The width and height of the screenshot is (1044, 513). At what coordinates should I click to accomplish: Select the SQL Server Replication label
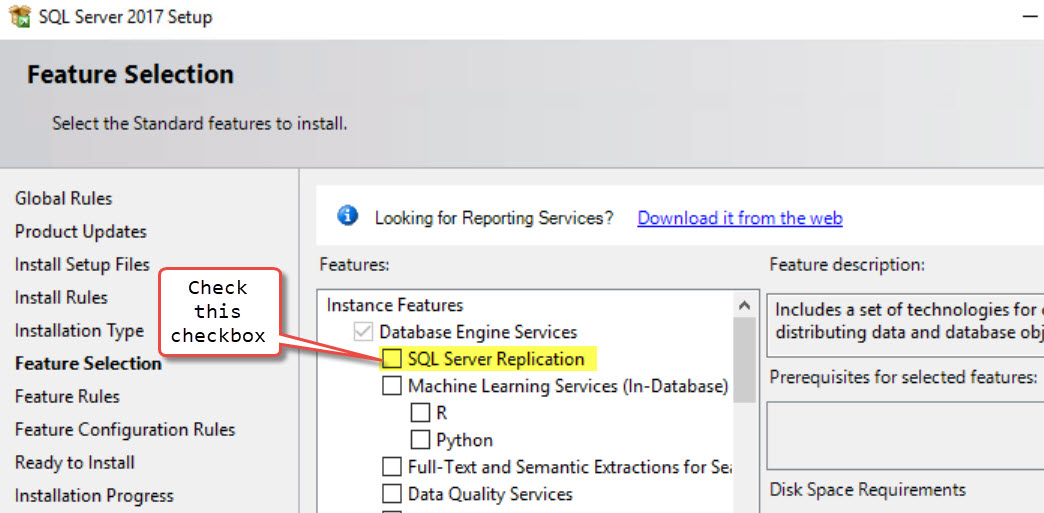[x=496, y=359]
